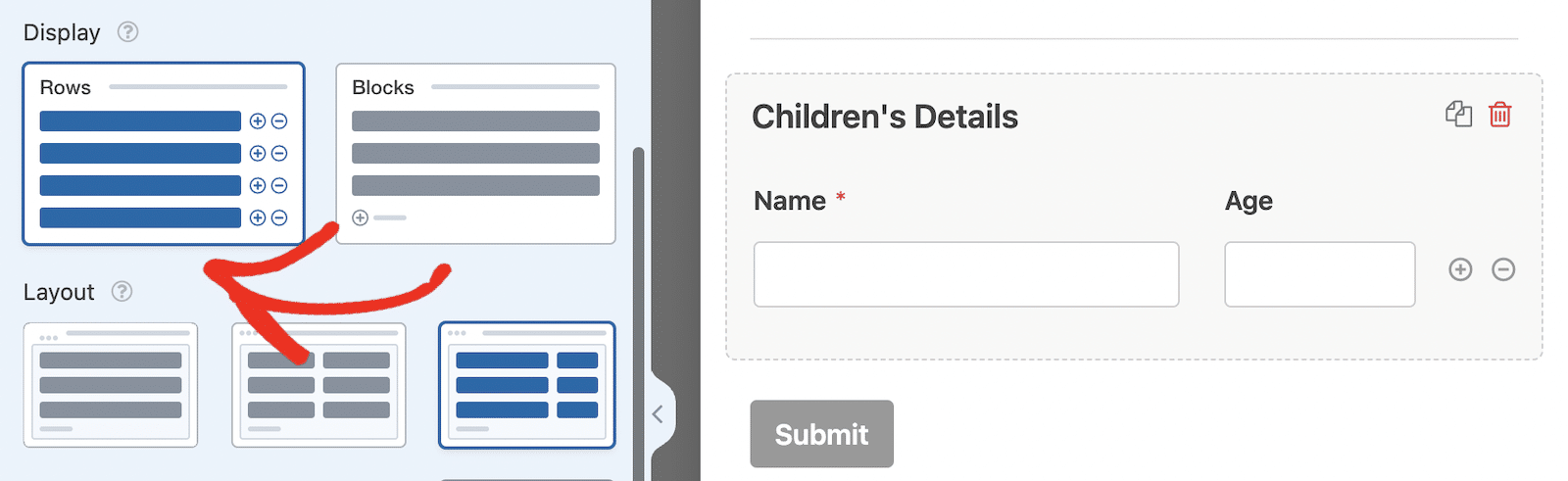Click the Children's Details heading

point(885,117)
